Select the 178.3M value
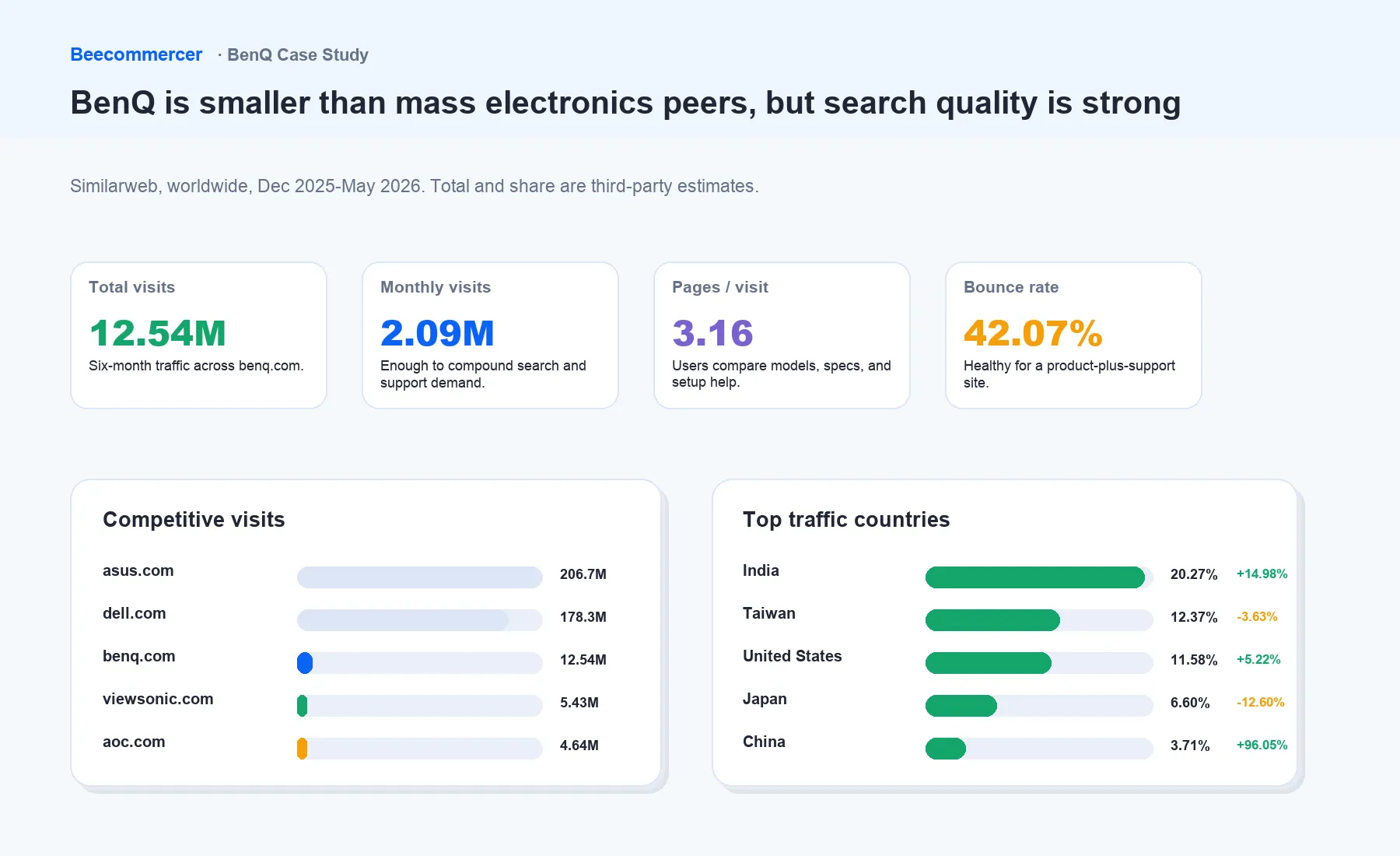The width and height of the screenshot is (1400, 856). coord(583,617)
